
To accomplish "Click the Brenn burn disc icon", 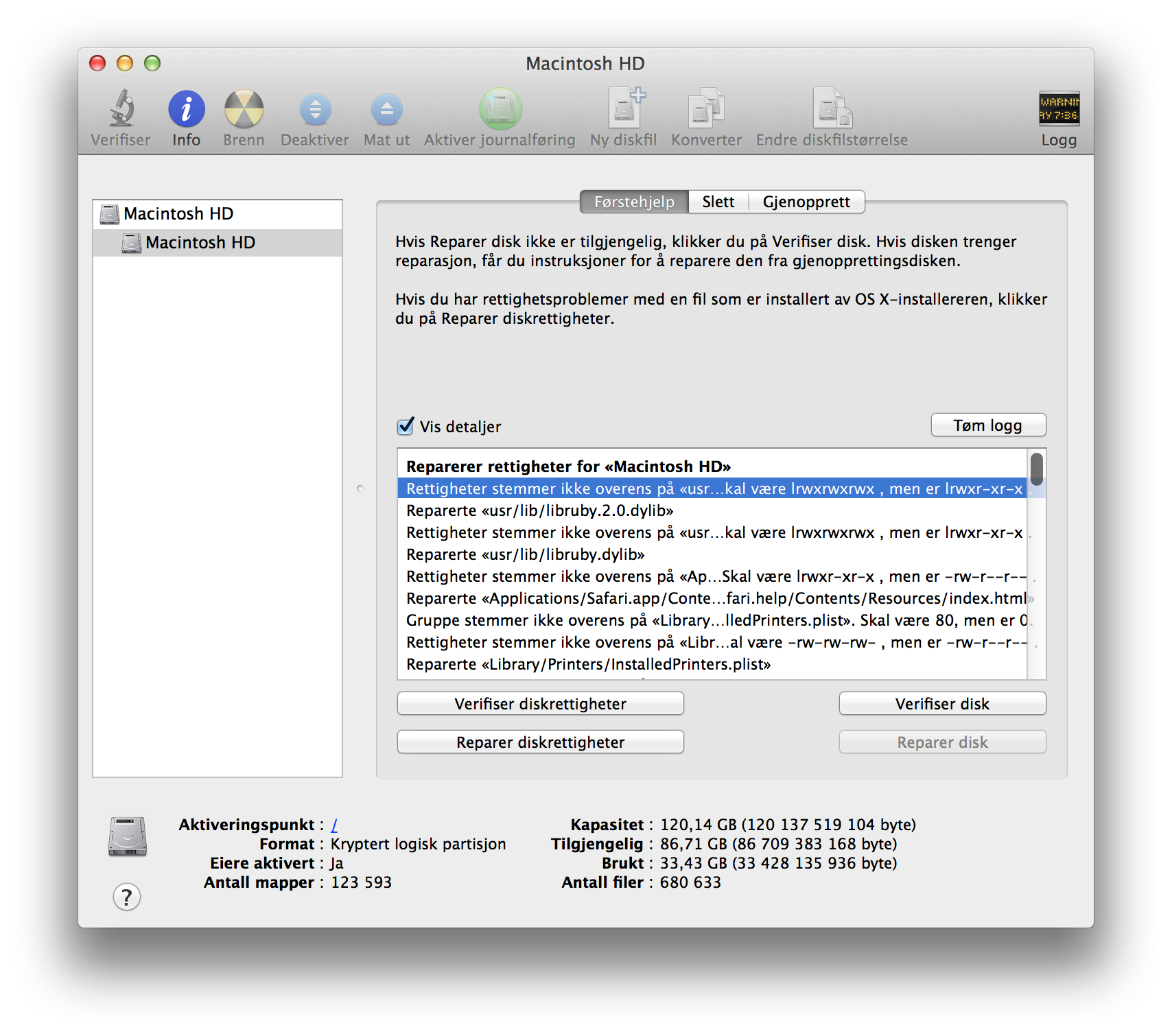I will click(244, 108).
